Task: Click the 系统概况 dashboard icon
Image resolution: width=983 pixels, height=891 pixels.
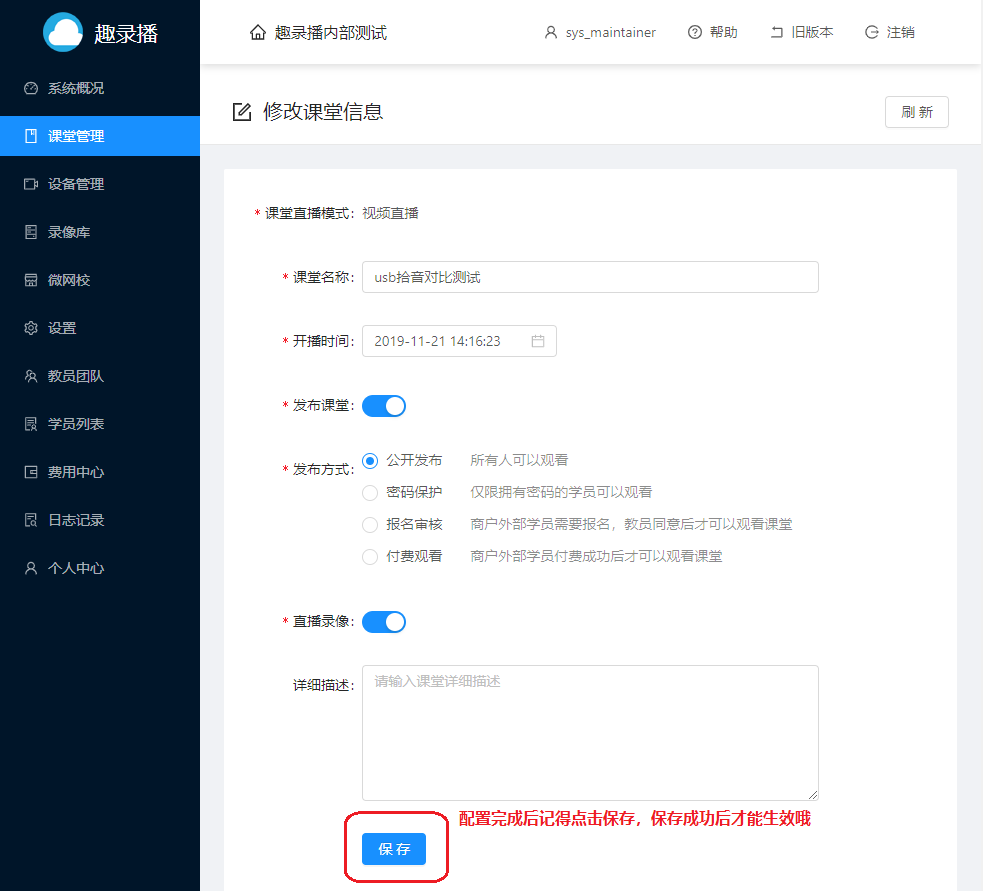Action: (x=31, y=88)
